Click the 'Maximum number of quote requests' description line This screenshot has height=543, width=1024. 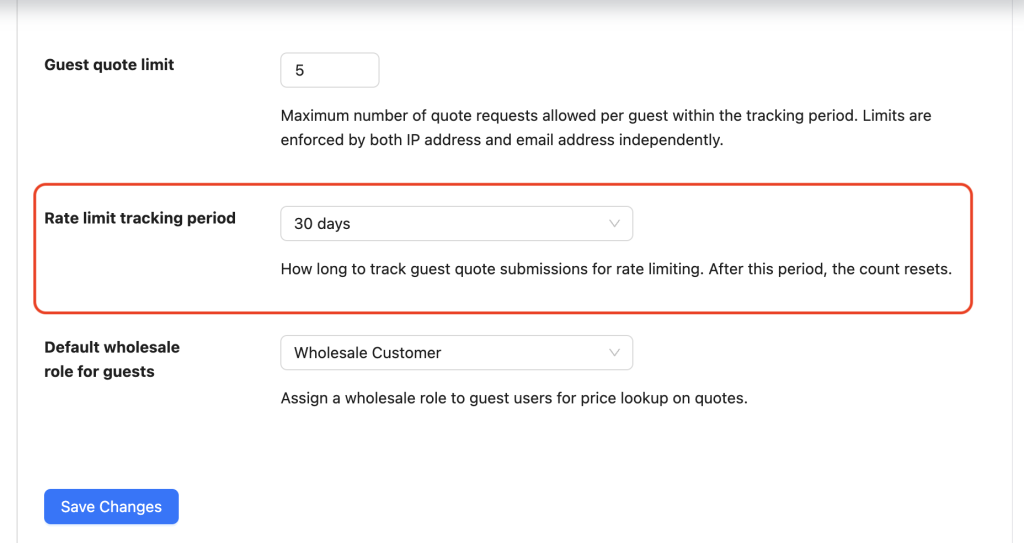tap(605, 116)
